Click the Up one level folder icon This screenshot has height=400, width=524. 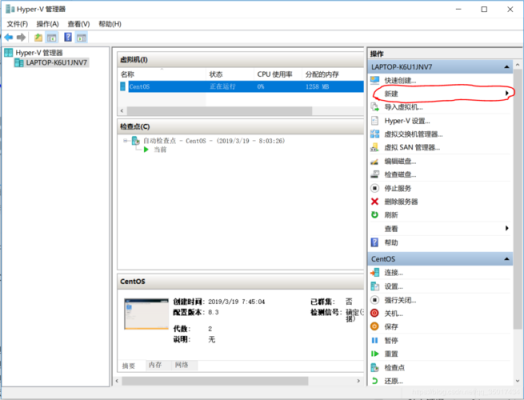(38, 37)
